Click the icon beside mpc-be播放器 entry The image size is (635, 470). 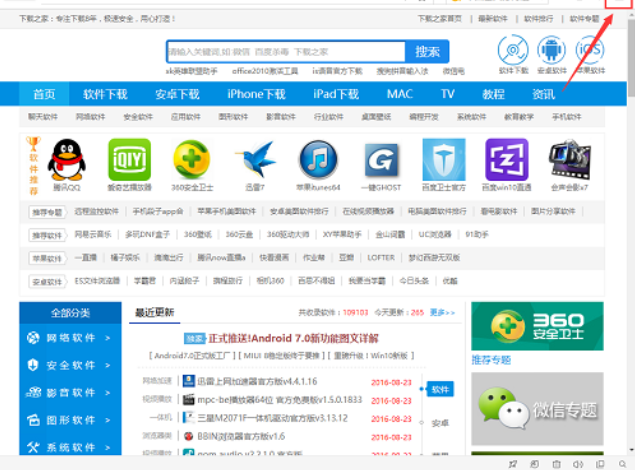tap(188, 400)
